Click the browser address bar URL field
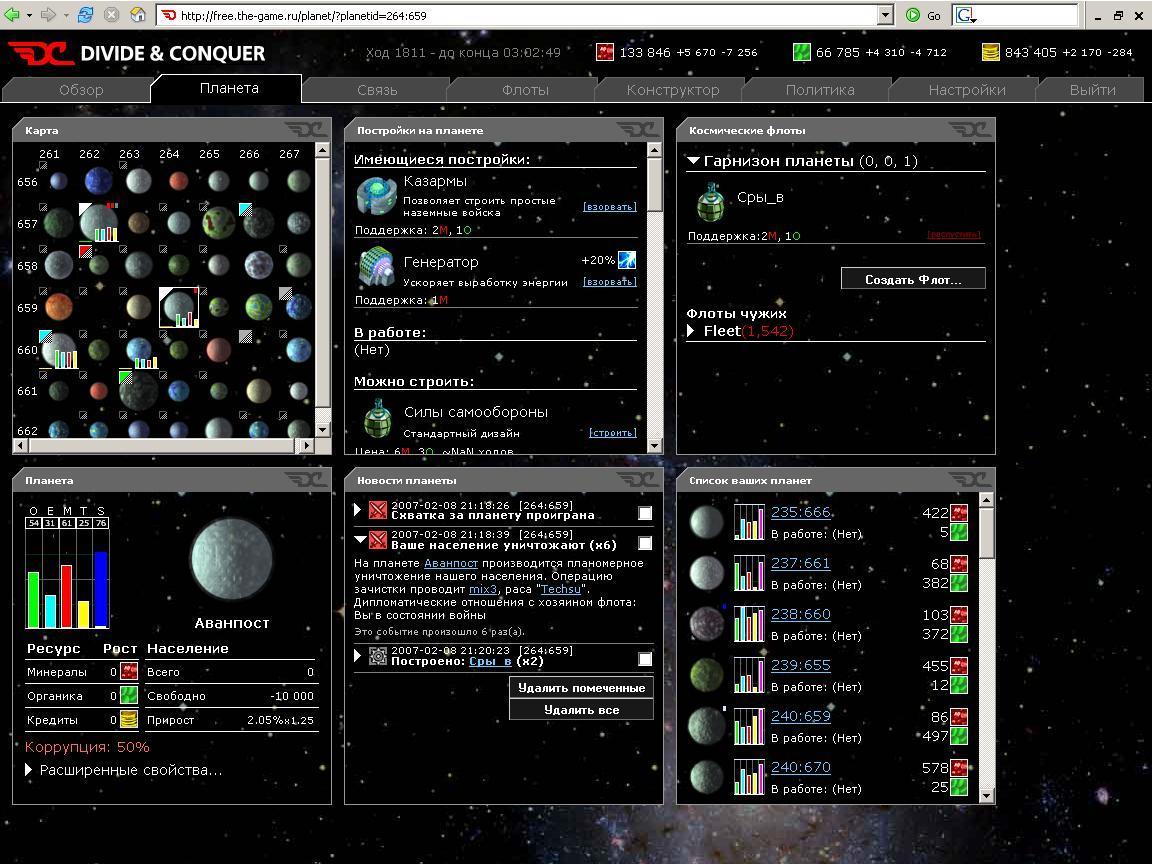The height and width of the screenshot is (864, 1152). coord(520,15)
